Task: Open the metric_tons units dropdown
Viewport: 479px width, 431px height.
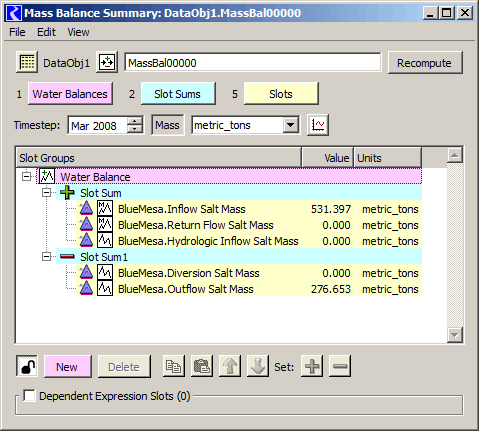Action: 290,125
